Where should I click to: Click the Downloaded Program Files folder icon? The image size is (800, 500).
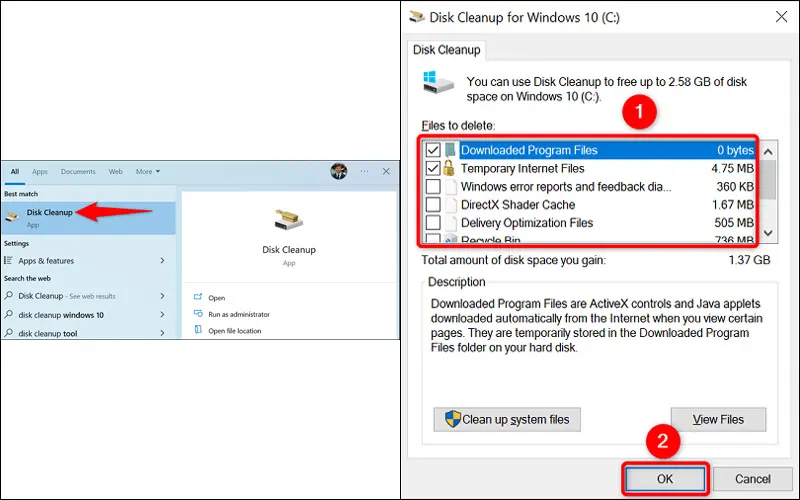click(x=450, y=149)
